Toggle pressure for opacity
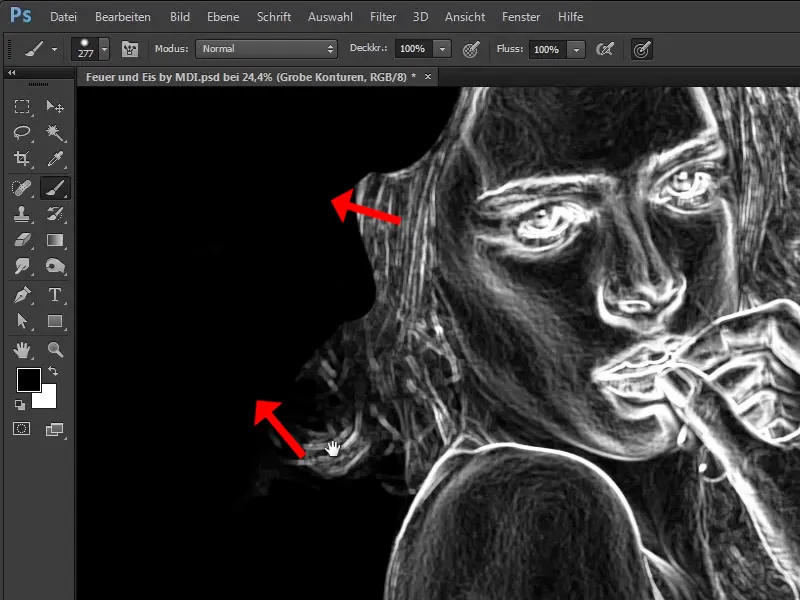Image resolution: width=800 pixels, height=600 pixels. pos(471,49)
